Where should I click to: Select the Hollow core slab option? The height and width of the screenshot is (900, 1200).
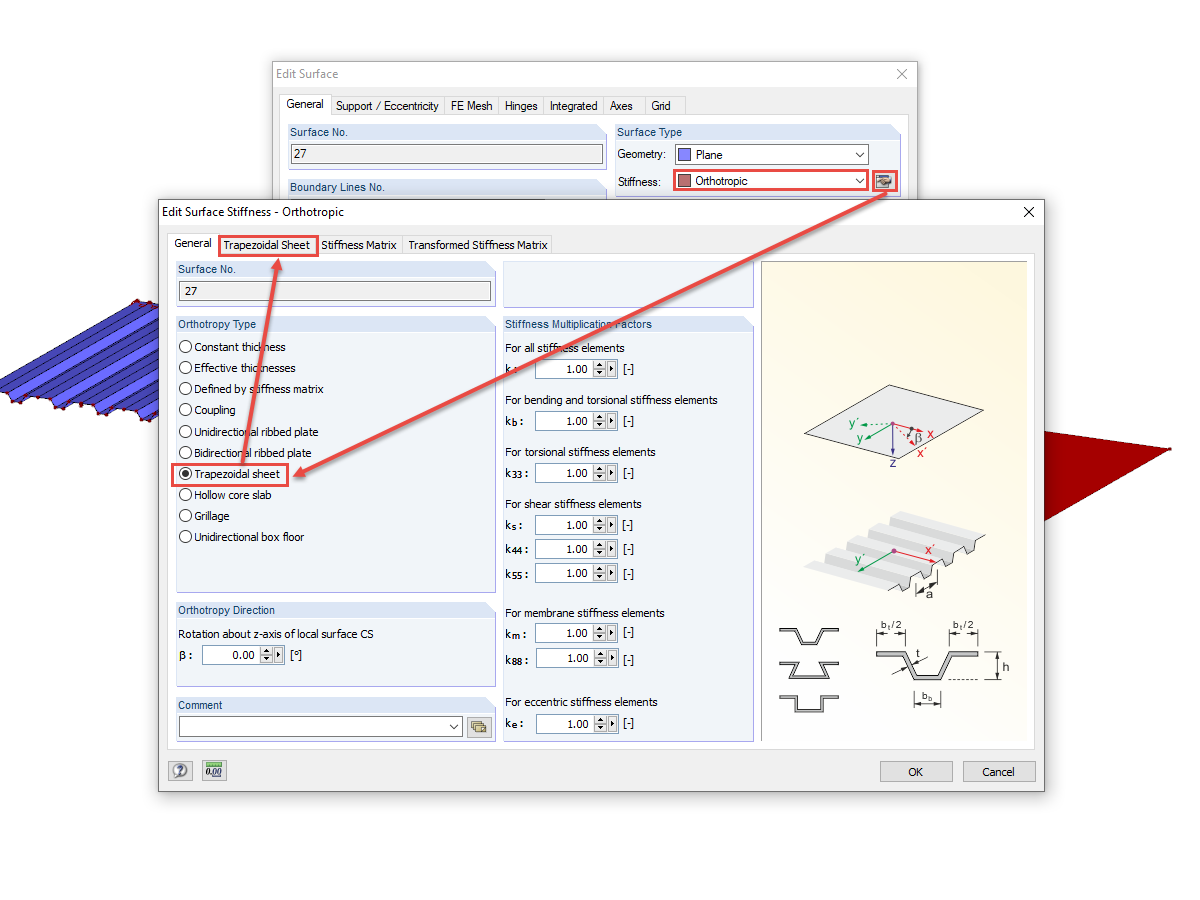pos(184,494)
